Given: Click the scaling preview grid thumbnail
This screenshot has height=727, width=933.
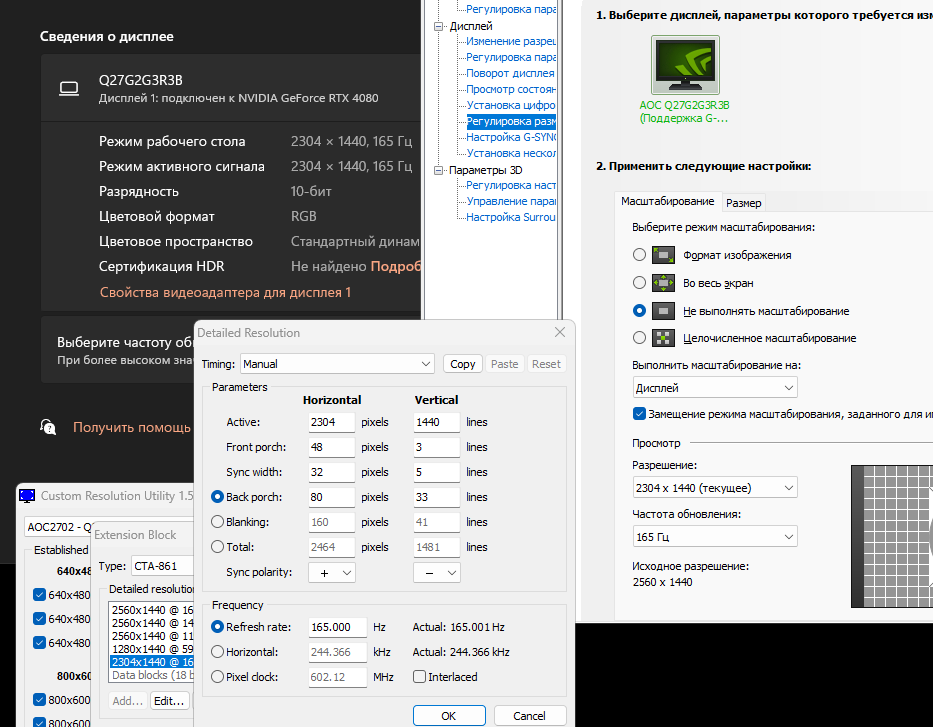Looking at the screenshot, I should click(x=892, y=536).
